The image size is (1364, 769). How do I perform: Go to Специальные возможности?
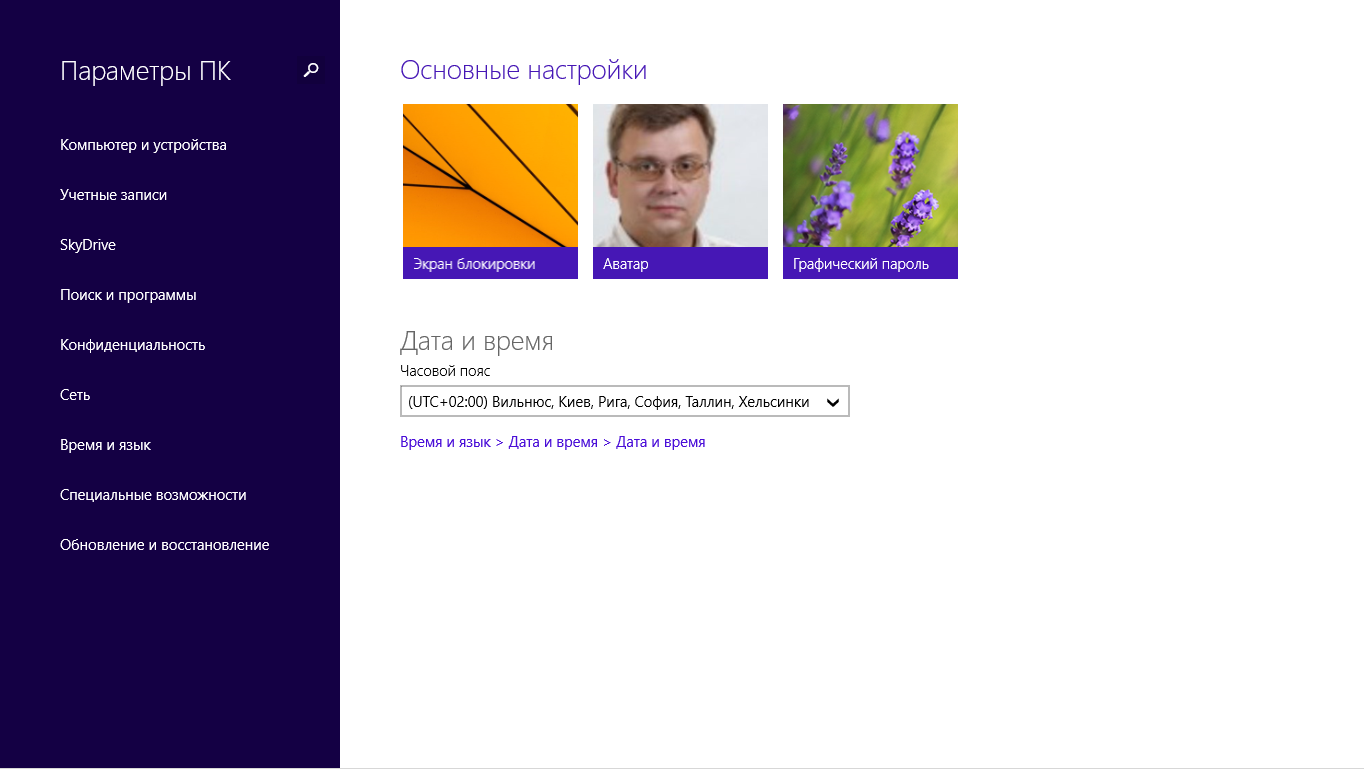(153, 495)
